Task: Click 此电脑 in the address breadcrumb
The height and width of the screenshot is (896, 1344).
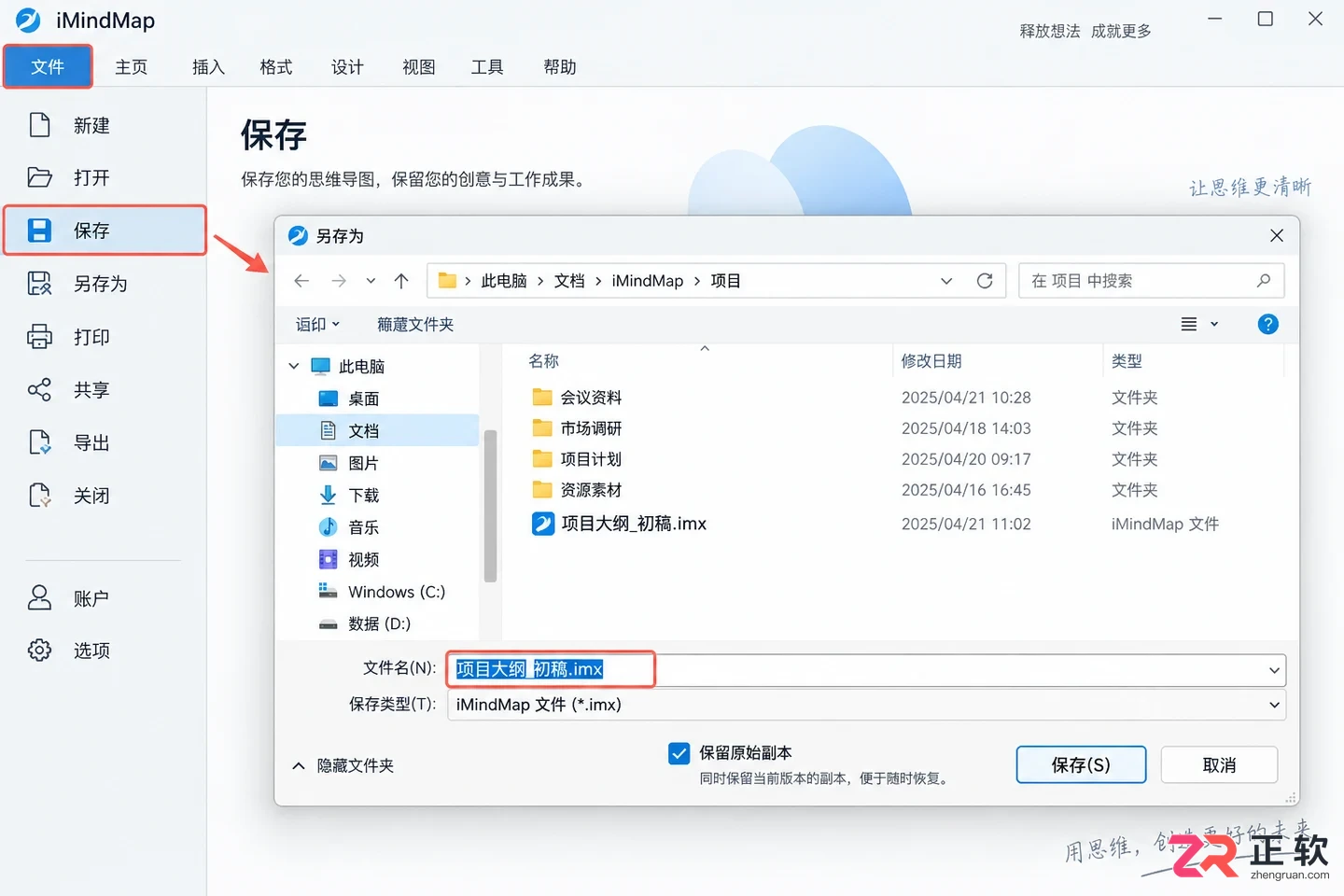Action: coord(504,281)
